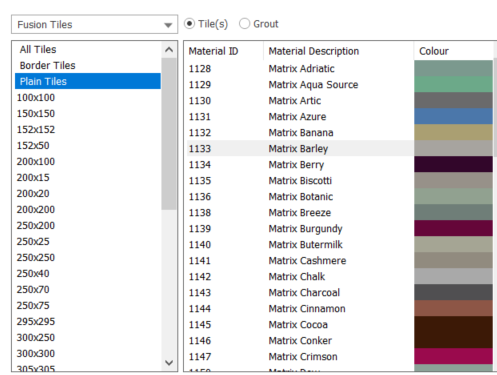Select the Matrix Breeze row
Screen dimensions: 497x375
click(340, 212)
